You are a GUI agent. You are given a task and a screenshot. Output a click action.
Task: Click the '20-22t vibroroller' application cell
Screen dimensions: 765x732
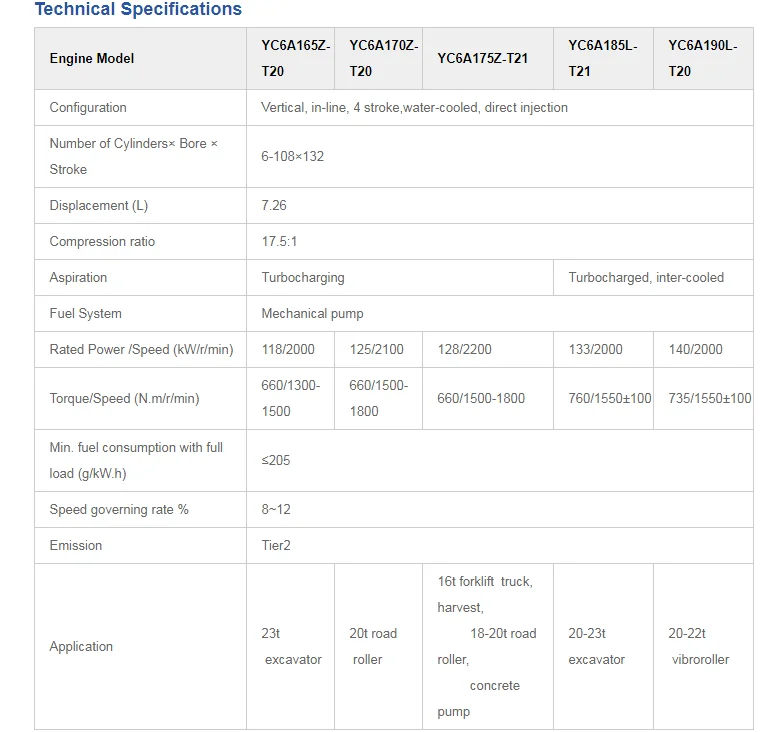click(x=698, y=646)
